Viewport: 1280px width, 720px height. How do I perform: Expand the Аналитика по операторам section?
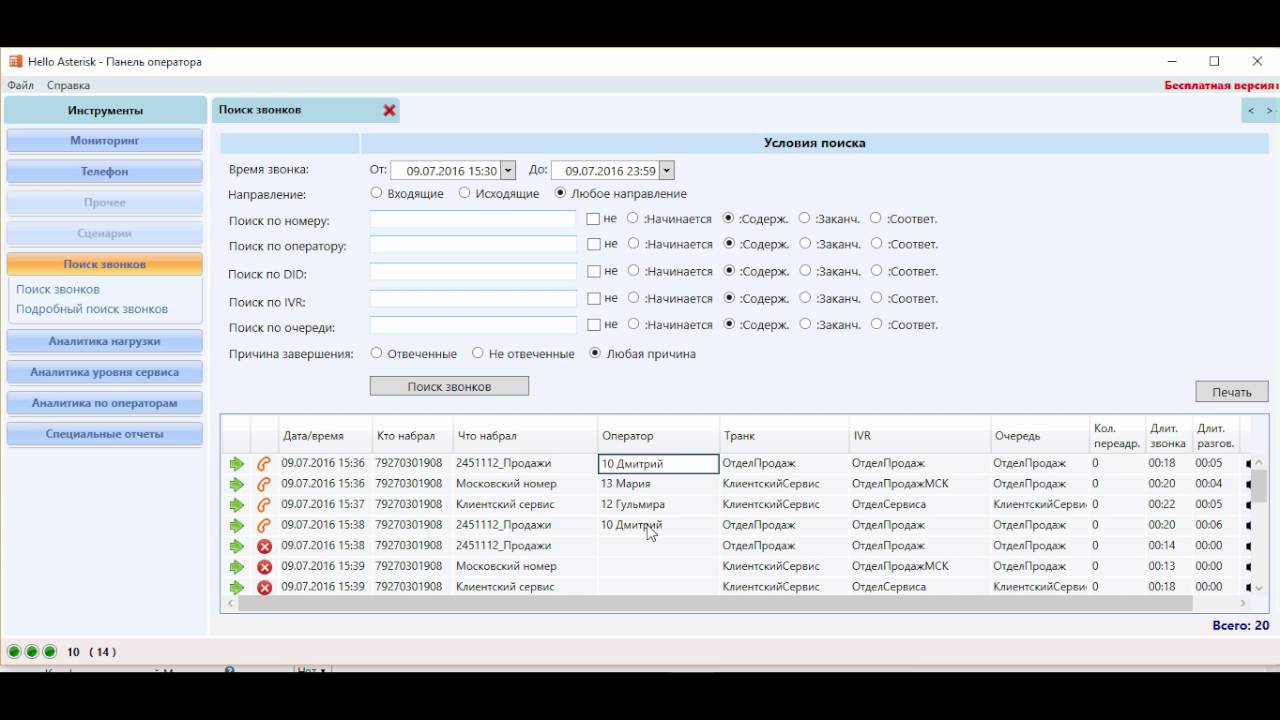pyautogui.click(x=105, y=403)
